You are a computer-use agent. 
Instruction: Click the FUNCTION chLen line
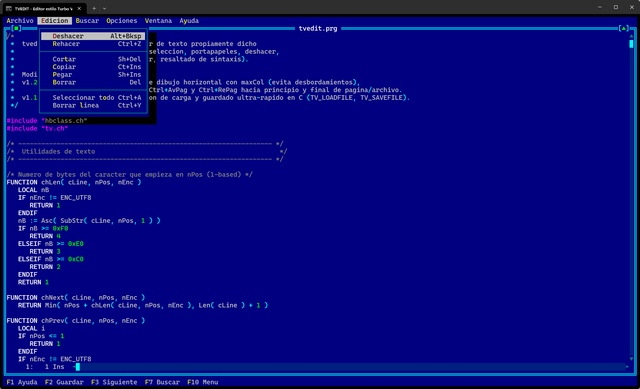(74, 182)
